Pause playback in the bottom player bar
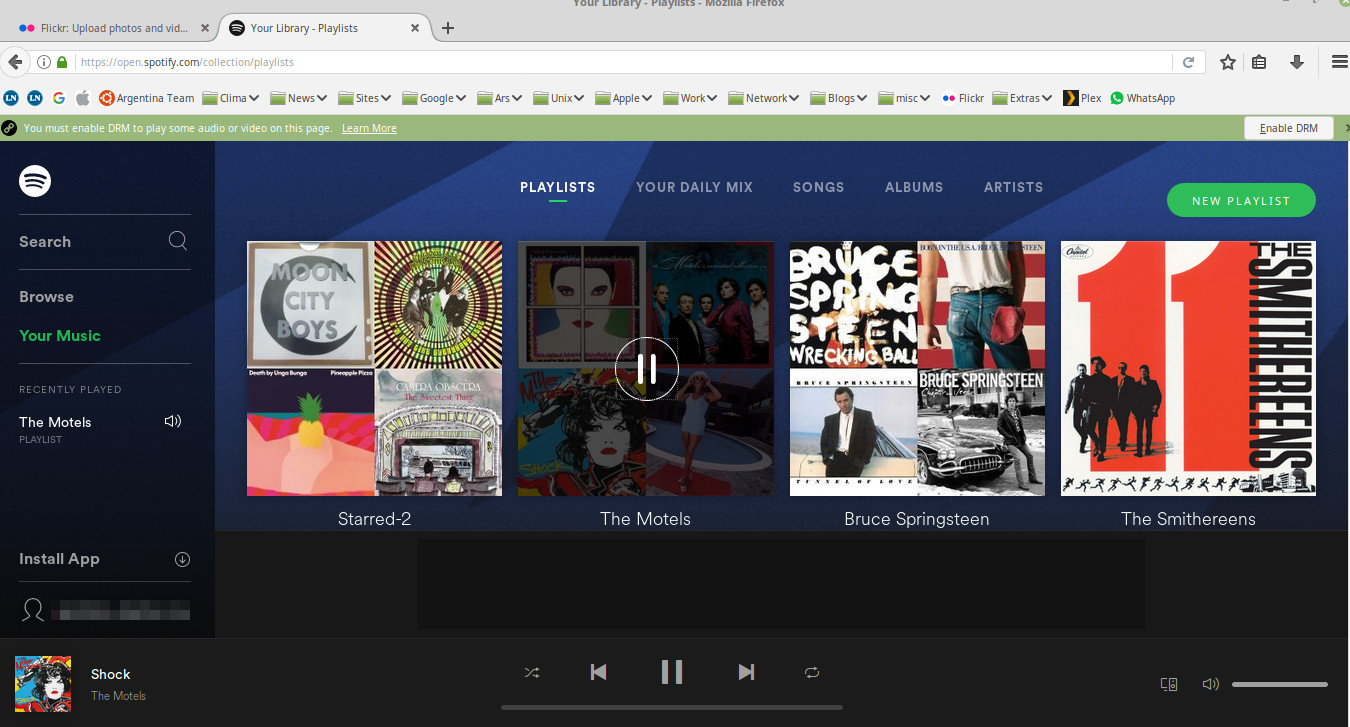Viewport: 1350px width, 727px height. pyautogui.click(x=672, y=672)
